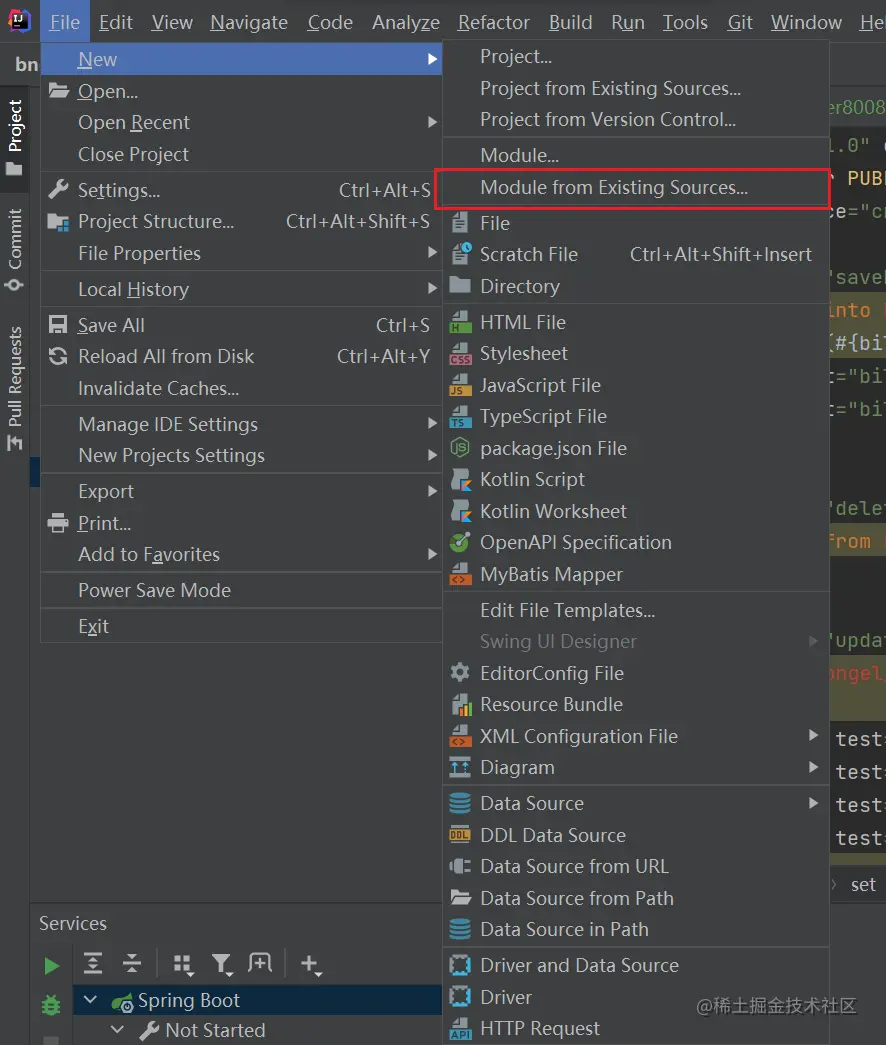886x1045 pixels.
Task: Open the Refactor menu in menu bar
Action: click(494, 22)
